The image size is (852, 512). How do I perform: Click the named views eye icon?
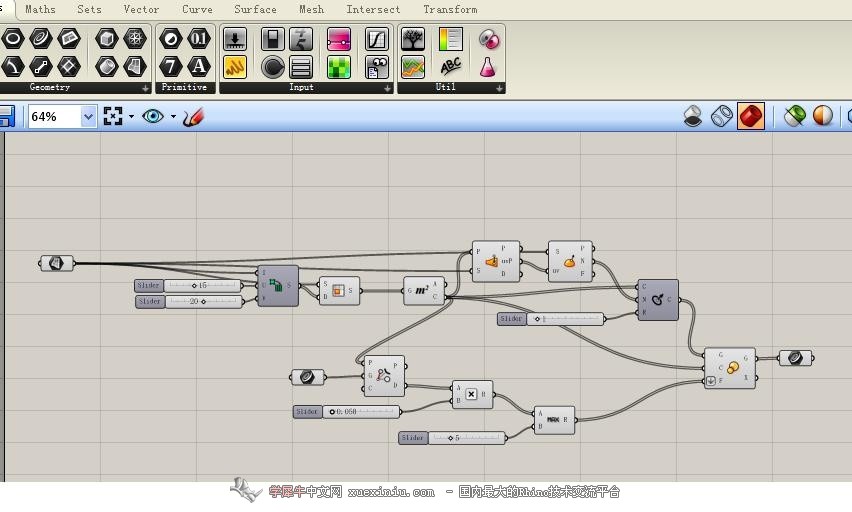153,116
